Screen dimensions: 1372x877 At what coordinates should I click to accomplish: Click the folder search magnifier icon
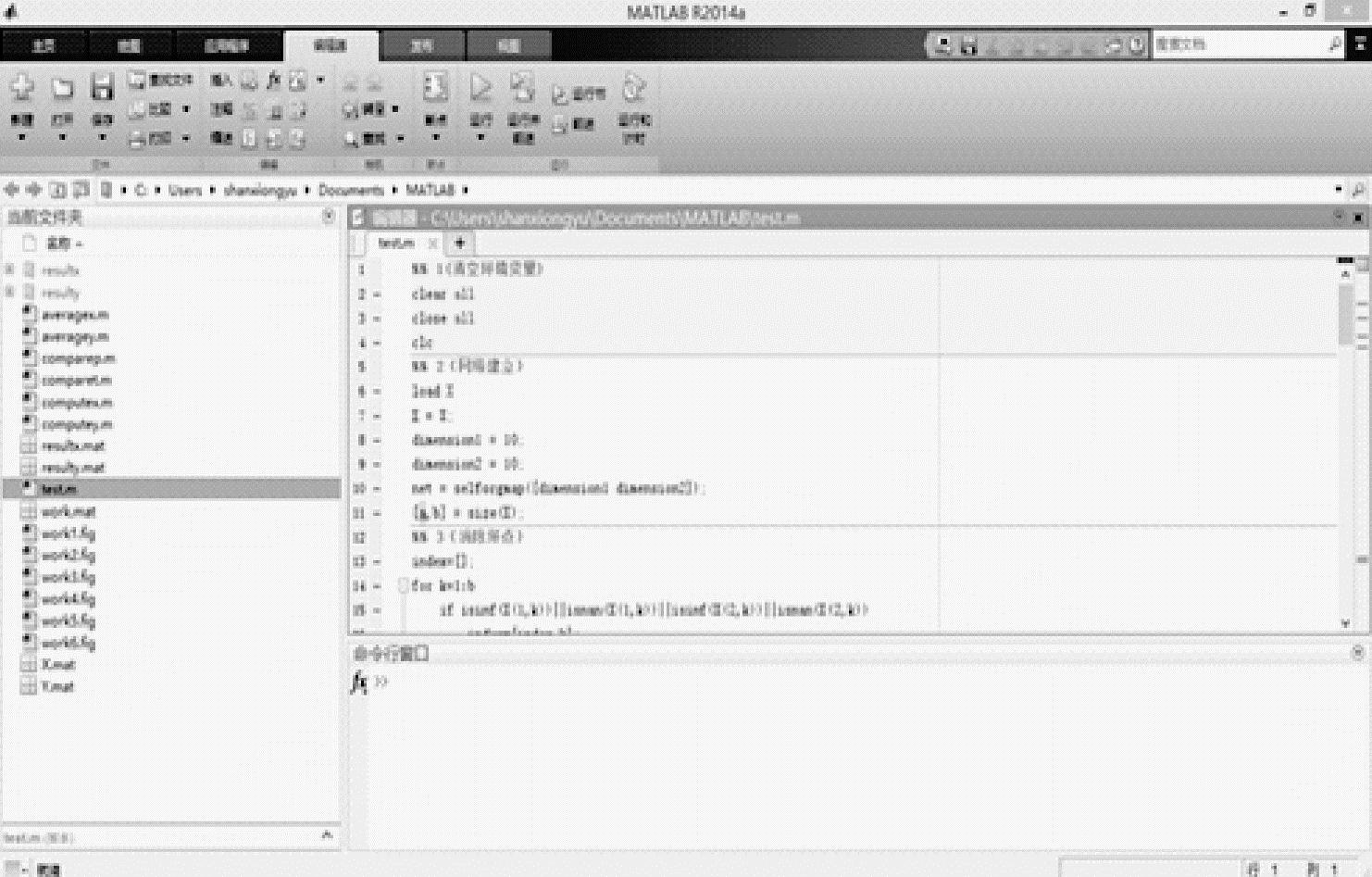(1358, 190)
